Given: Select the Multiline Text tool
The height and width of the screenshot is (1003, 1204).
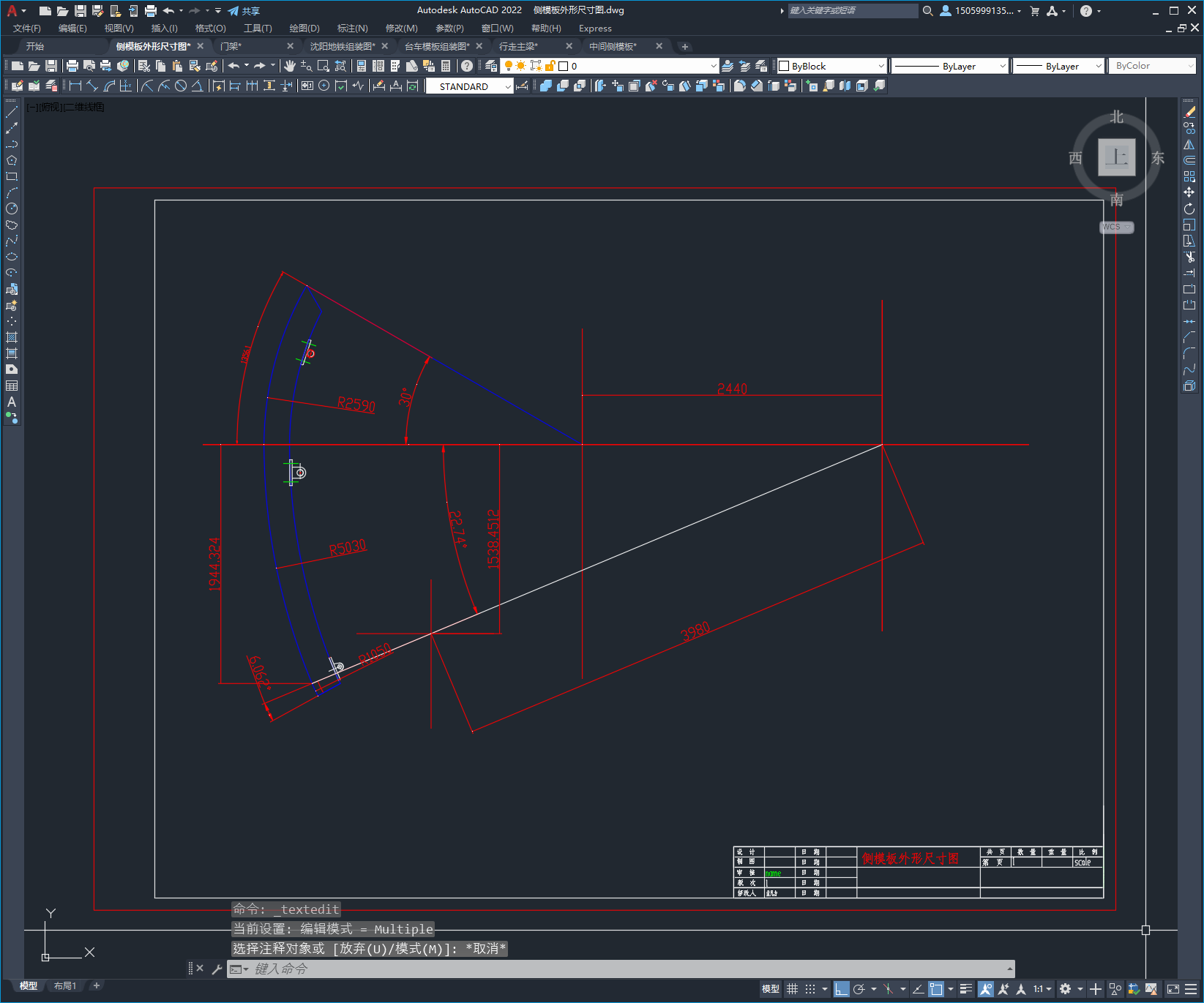Looking at the screenshot, I should click(12, 402).
